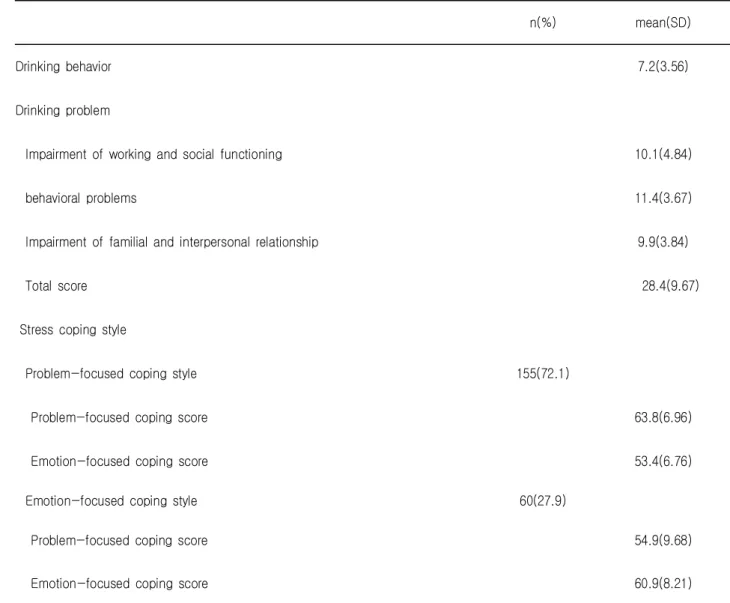This screenshot has width=730, height=603.
Task: Click the 63.8(6.96) score value
Action: tap(663, 418)
